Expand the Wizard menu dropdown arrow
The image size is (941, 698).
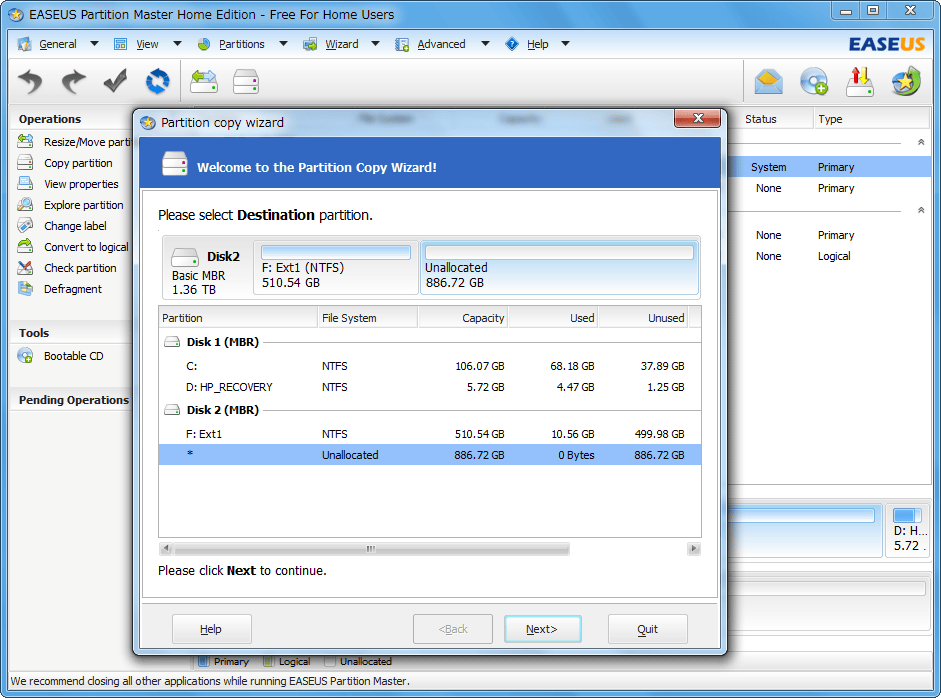375,44
